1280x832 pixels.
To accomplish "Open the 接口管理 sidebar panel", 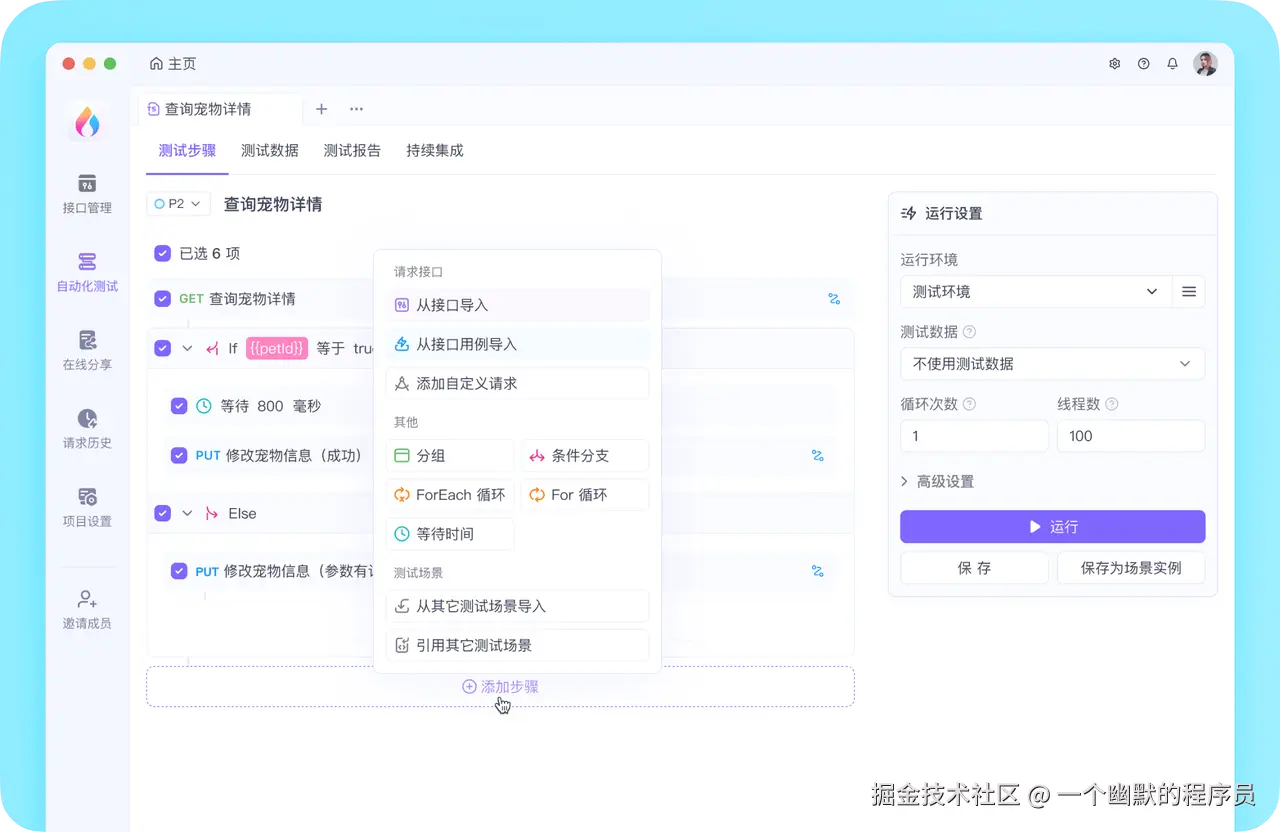I will coord(86,197).
